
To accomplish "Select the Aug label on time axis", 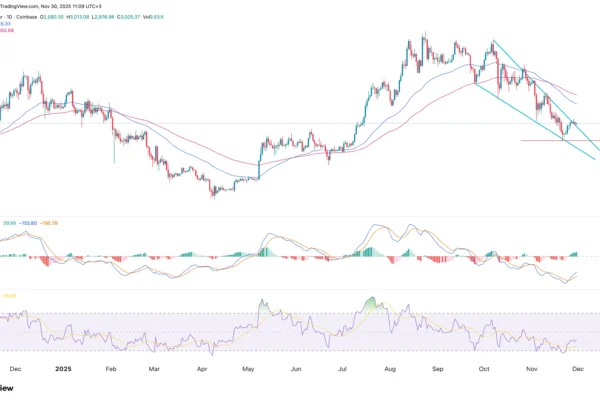I will click(389, 368).
